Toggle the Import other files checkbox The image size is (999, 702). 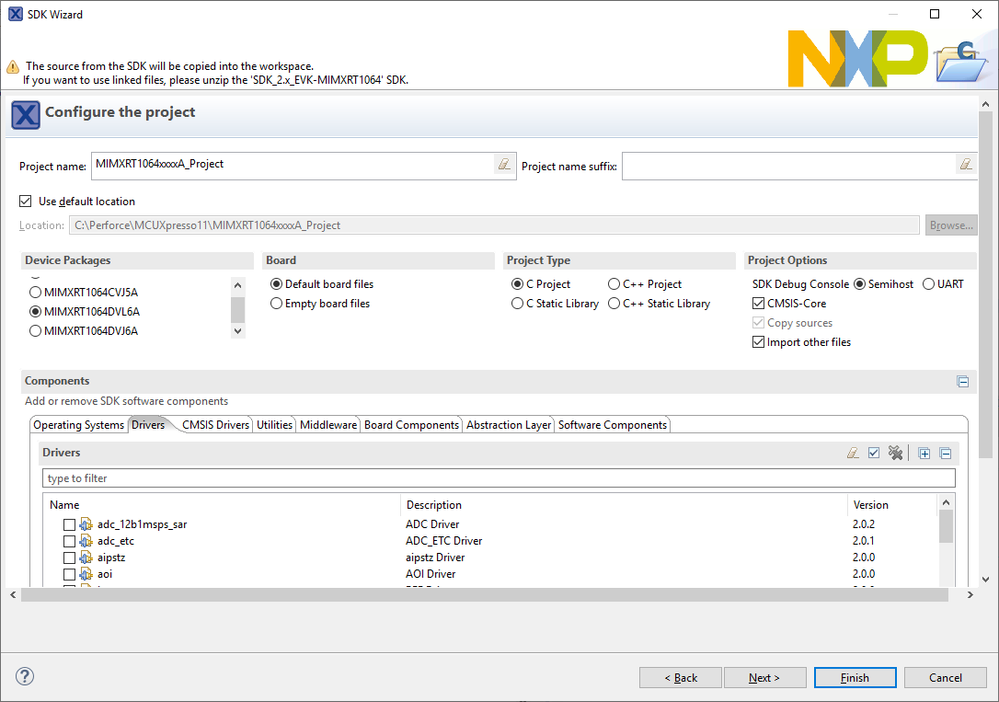(x=758, y=342)
